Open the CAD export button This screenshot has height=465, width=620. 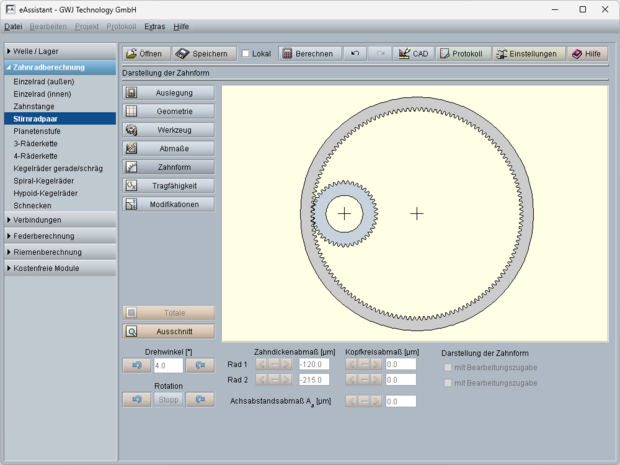click(413, 53)
